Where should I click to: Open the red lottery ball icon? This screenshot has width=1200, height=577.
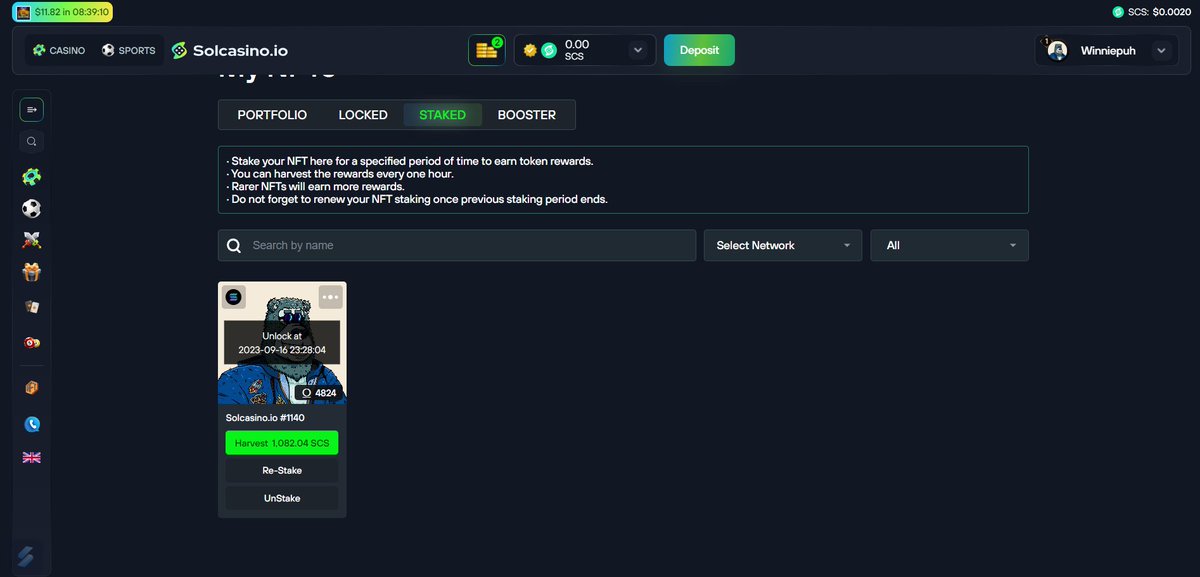click(x=32, y=343)
